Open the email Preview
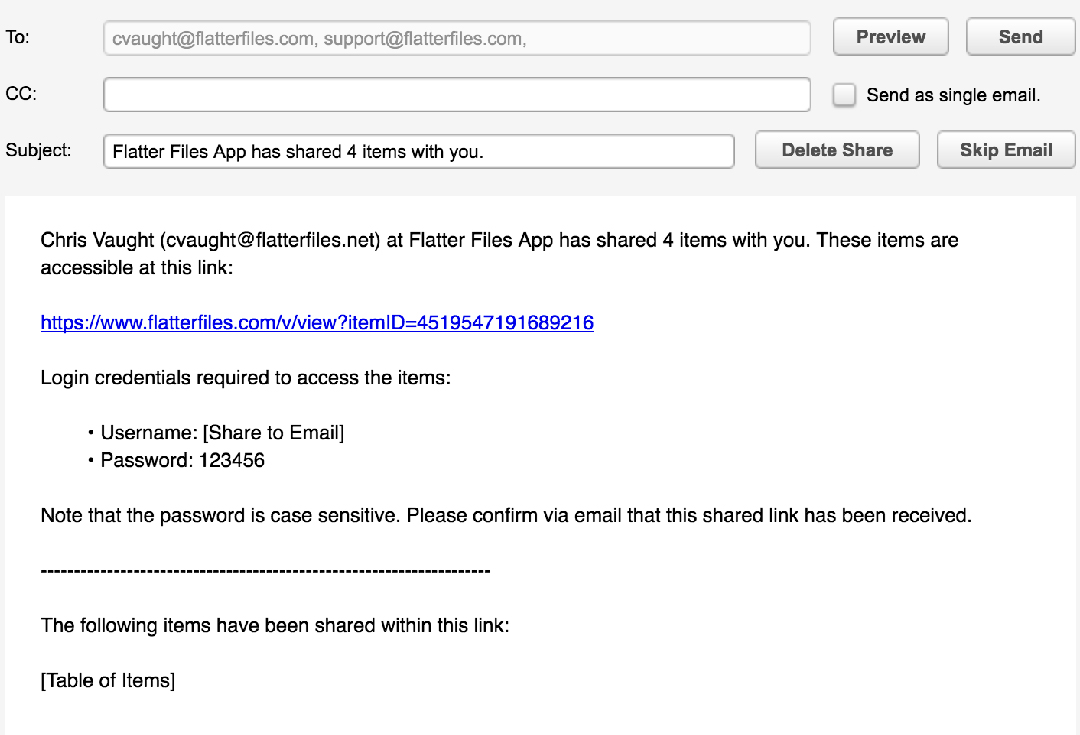This screenshot has height=735, width=1080. [890, 37]
